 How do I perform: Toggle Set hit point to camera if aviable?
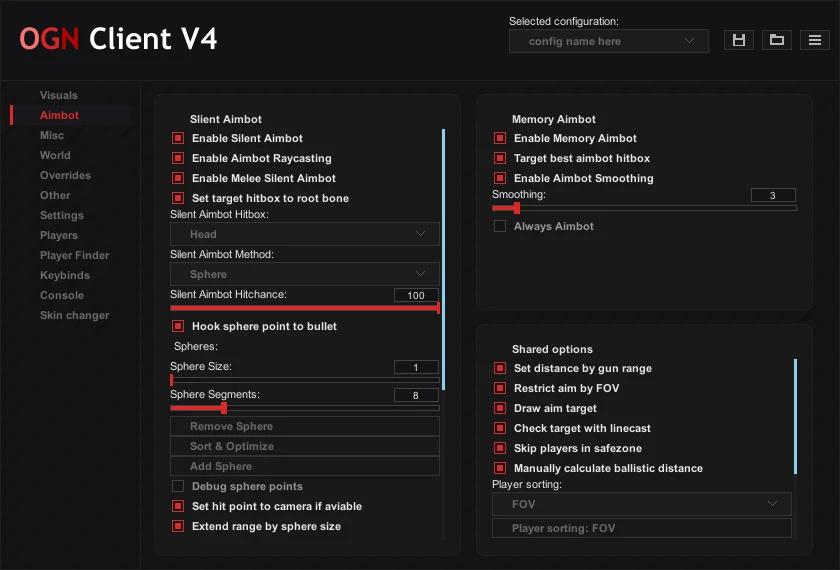[178, 506]
